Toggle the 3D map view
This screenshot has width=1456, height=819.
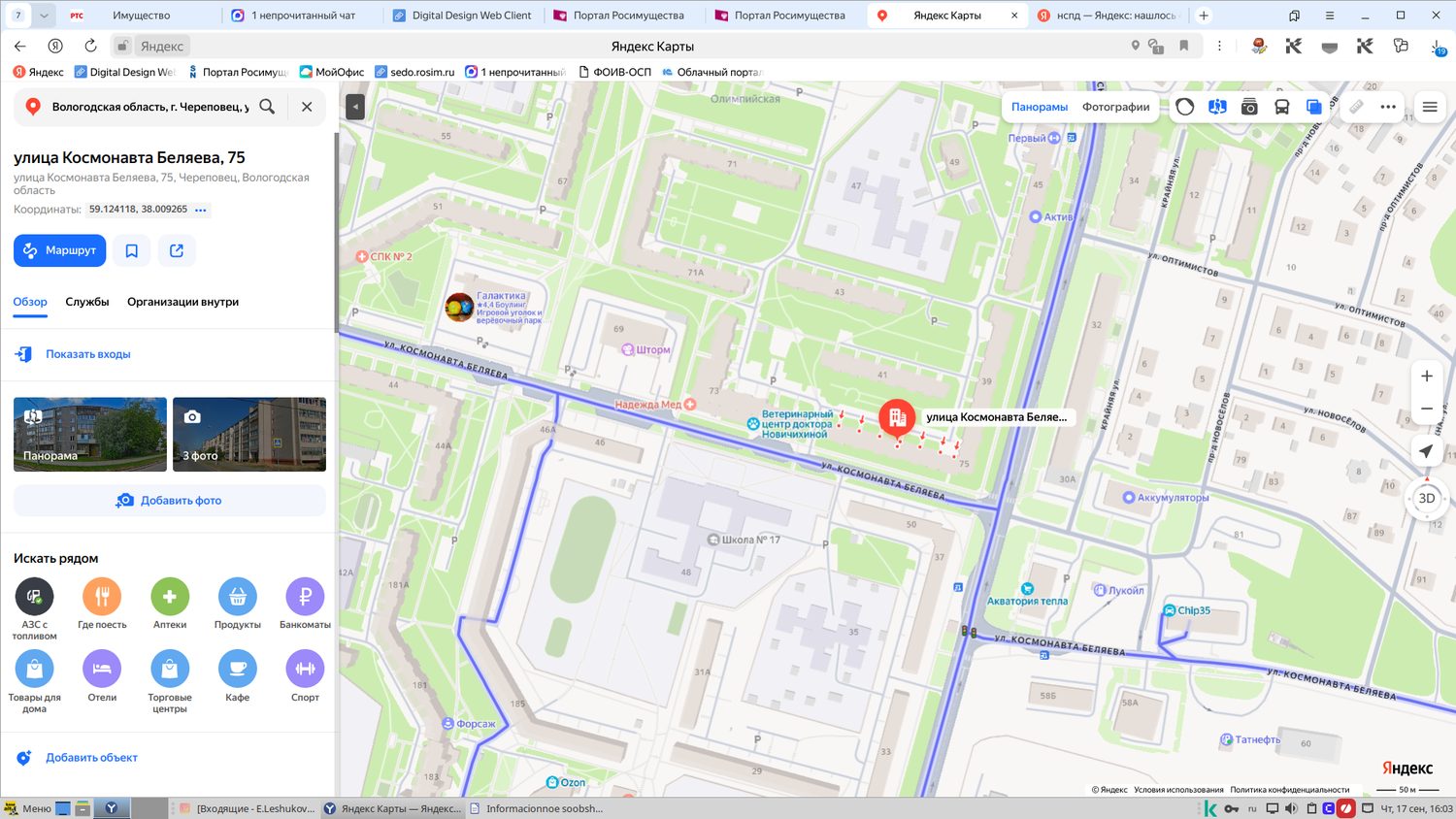click(x=1427, y=499)
